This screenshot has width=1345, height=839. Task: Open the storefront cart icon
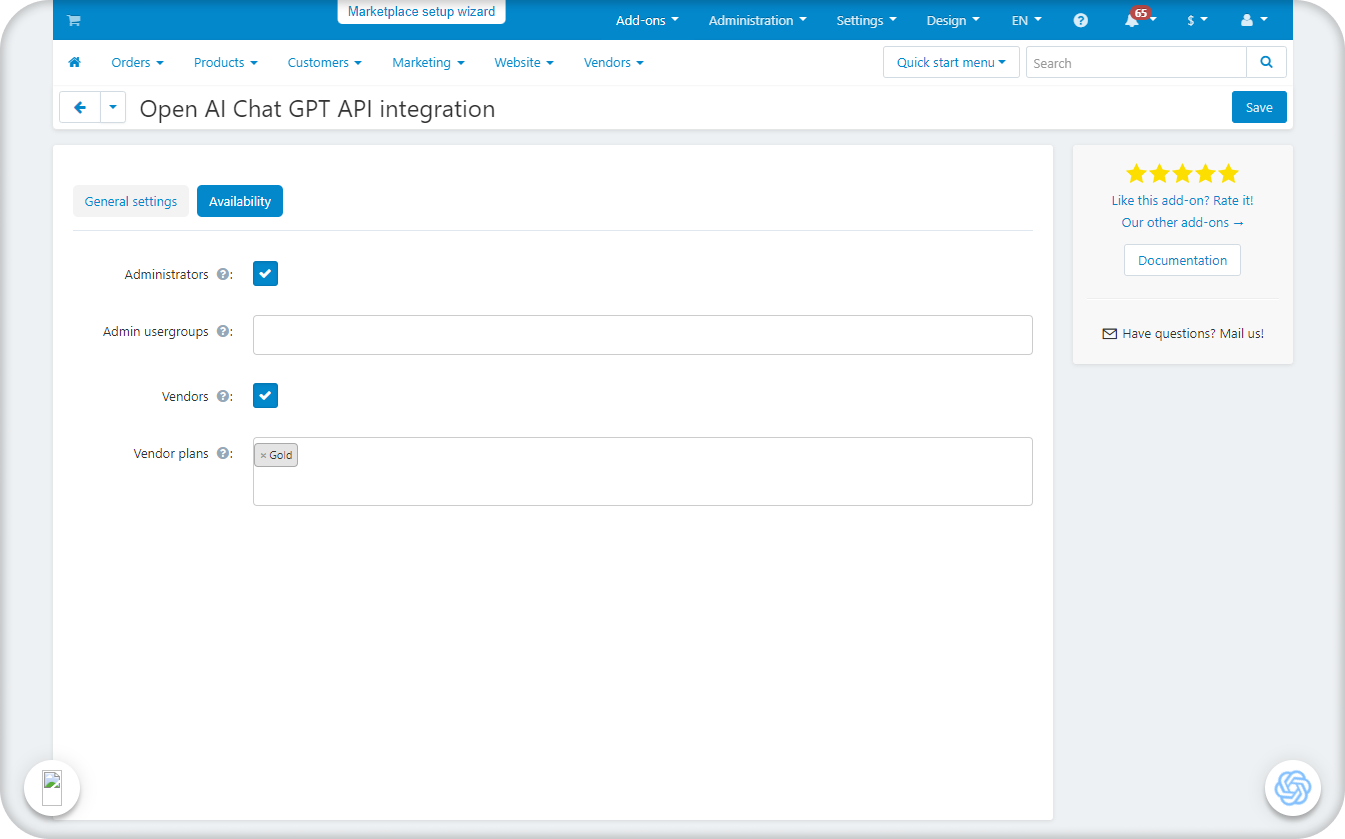click(x=73, y=20)
